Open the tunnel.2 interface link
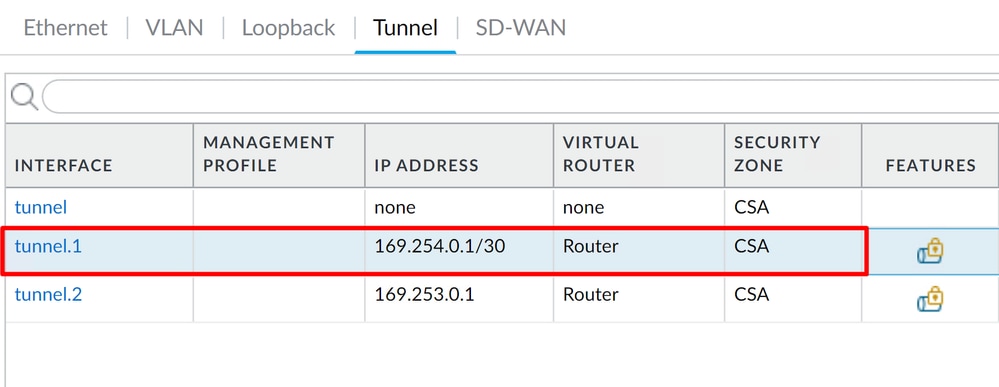999x387 pixels. tap(48, 295)
